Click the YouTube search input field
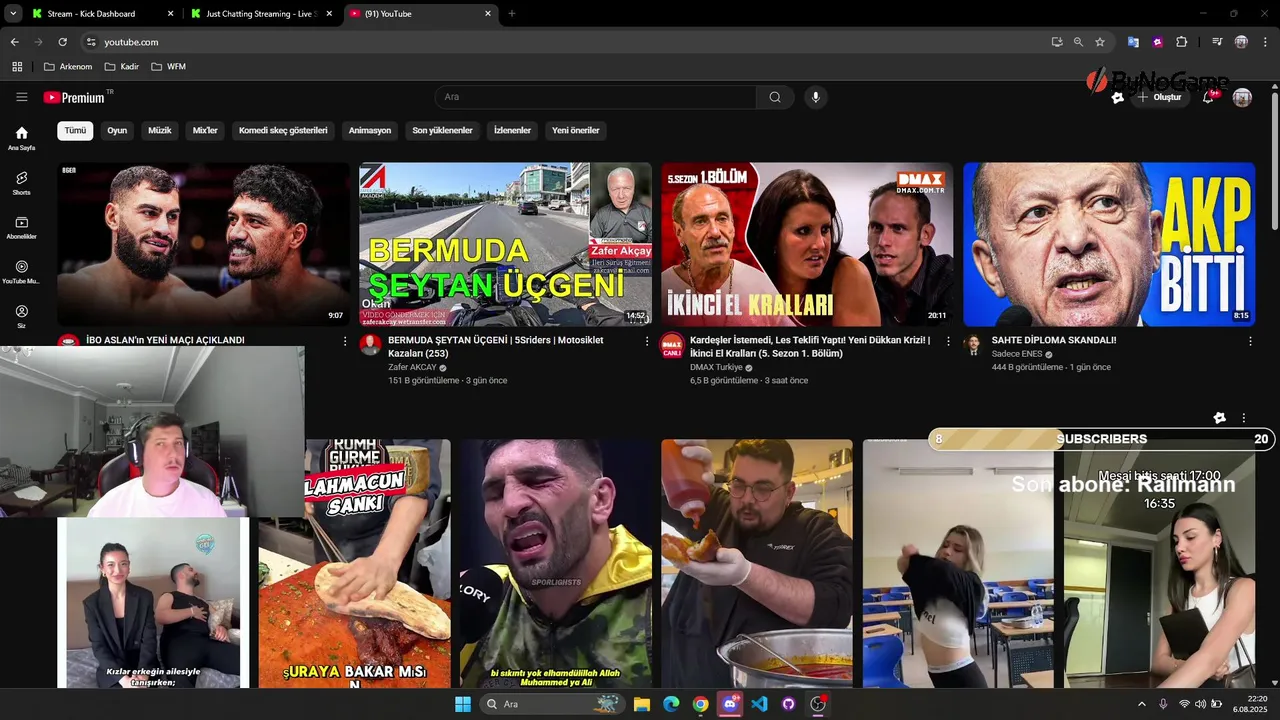This screenshot has width=1280, height=720. (x=596, y=97)
